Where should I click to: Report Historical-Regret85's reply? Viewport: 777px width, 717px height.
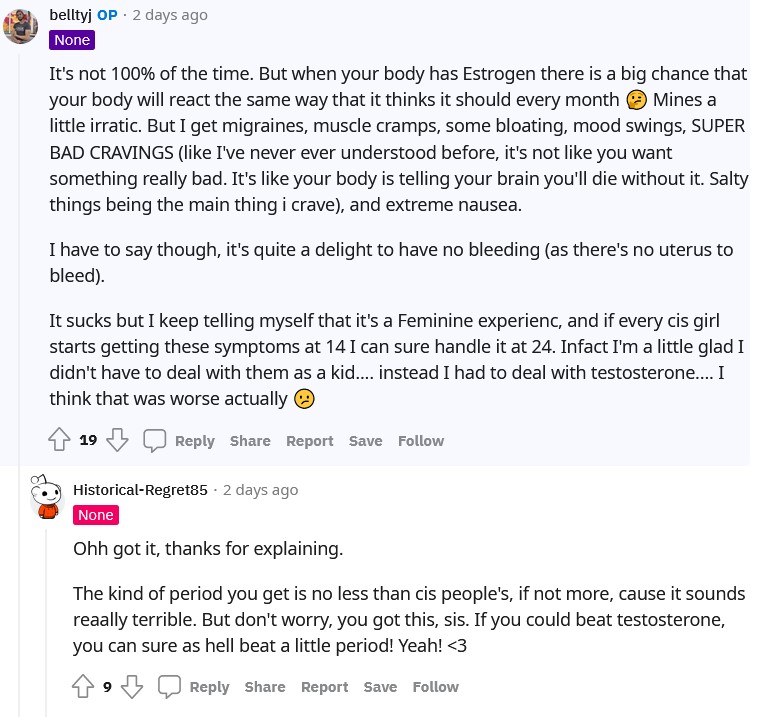[x=325, y=687]
